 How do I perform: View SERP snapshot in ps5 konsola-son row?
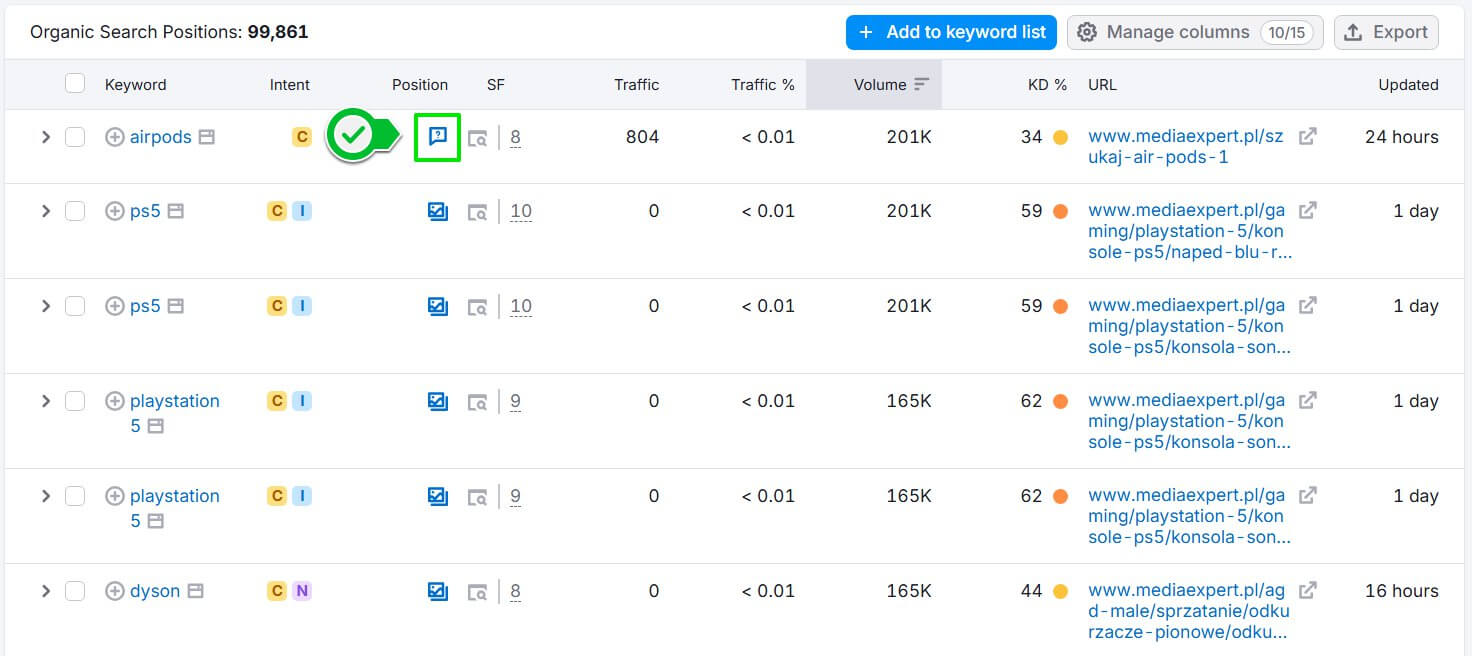[478, 307]
